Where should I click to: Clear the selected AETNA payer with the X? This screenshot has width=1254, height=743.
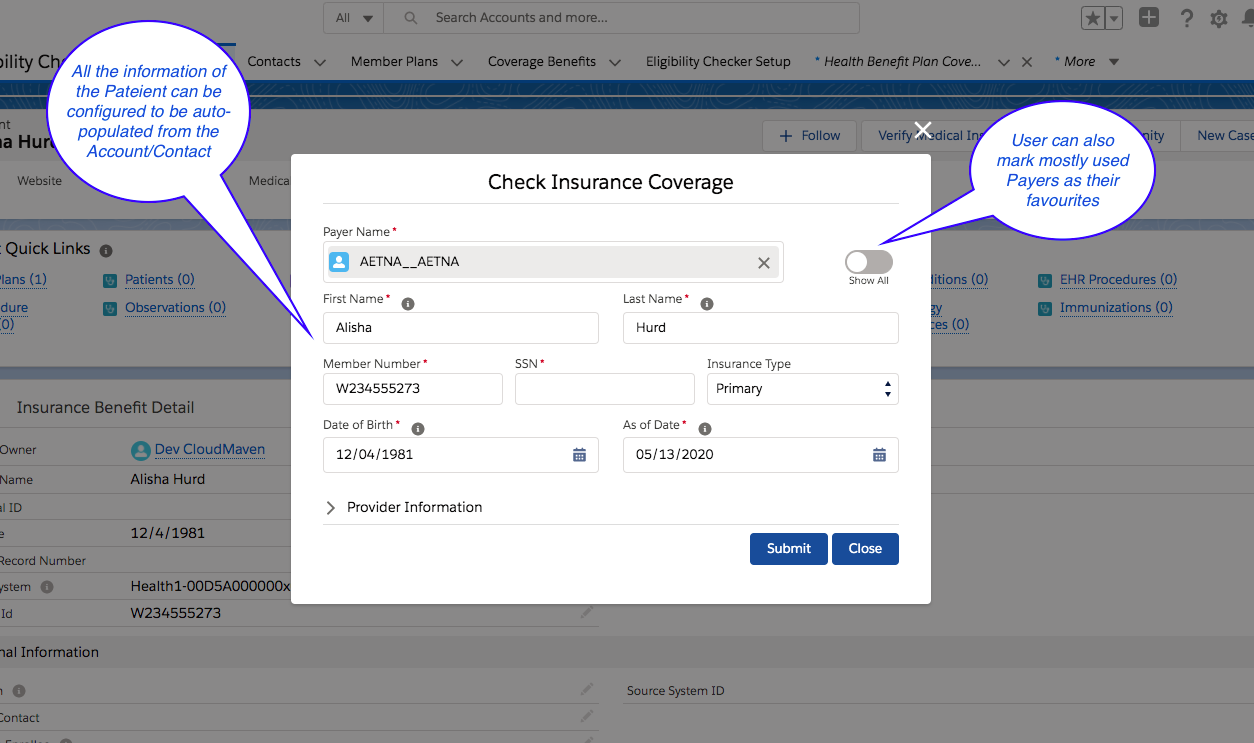pos(764,262)
